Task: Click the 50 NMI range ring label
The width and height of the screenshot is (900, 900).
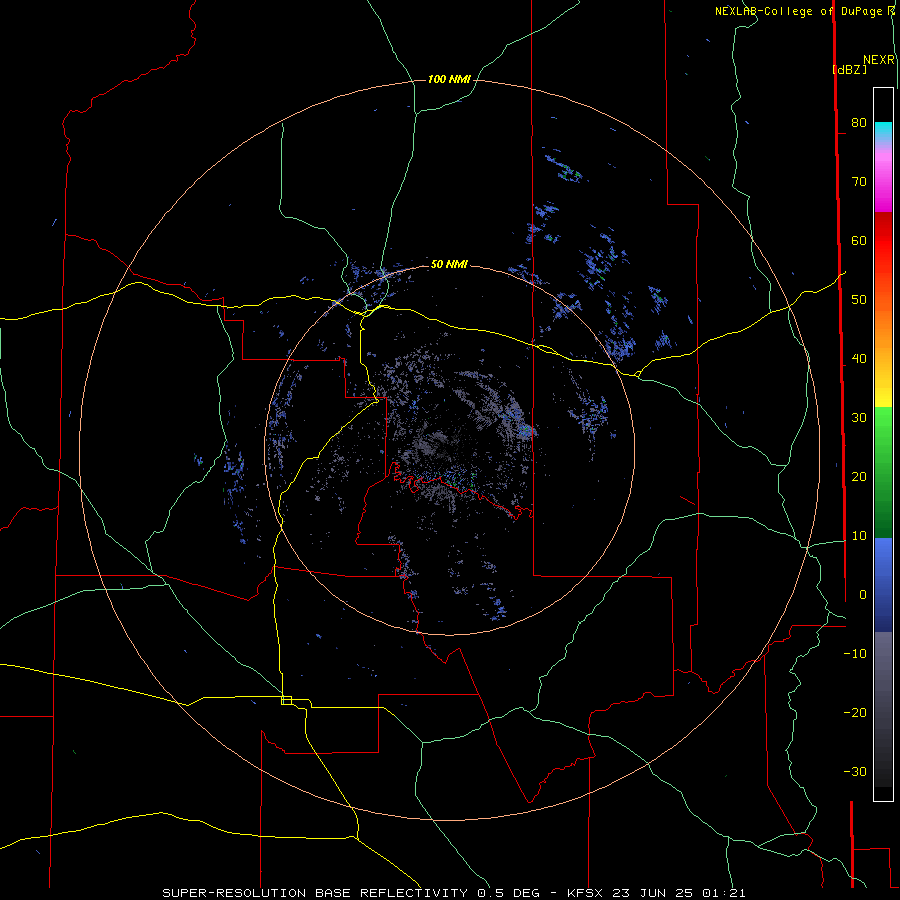Action: [x=449, y=264]
